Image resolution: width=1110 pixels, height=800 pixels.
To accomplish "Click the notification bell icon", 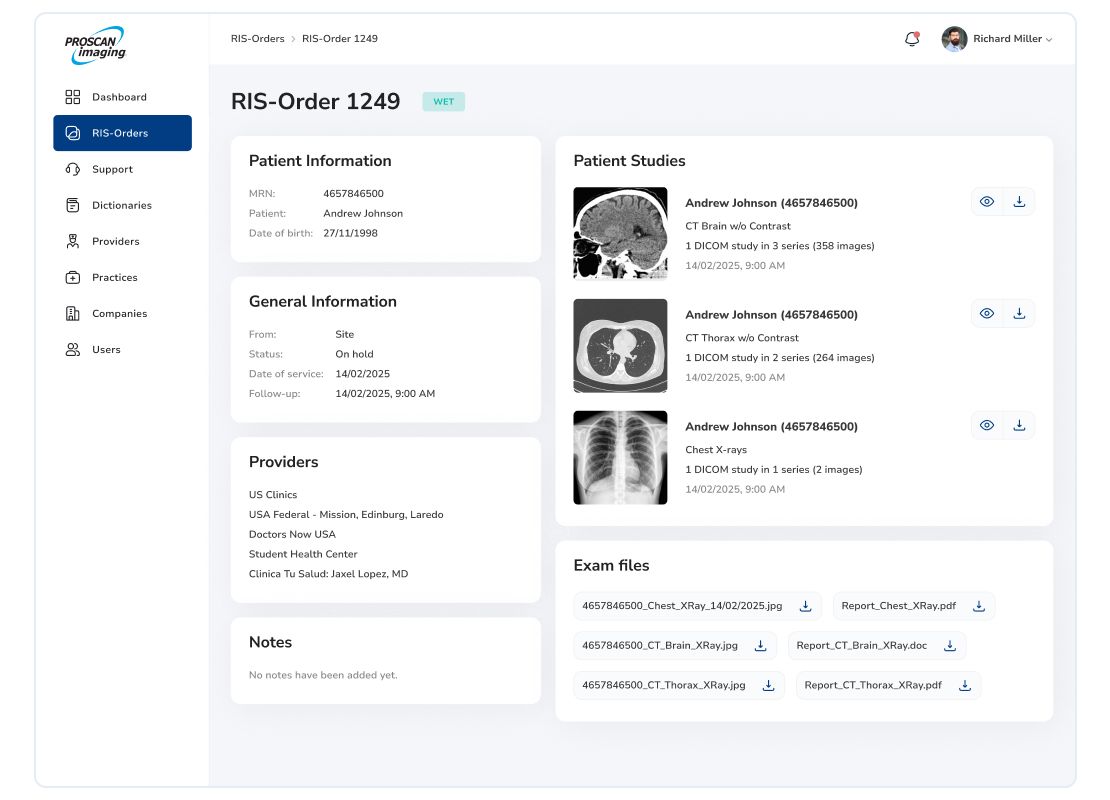I will (x=911, y=39).
